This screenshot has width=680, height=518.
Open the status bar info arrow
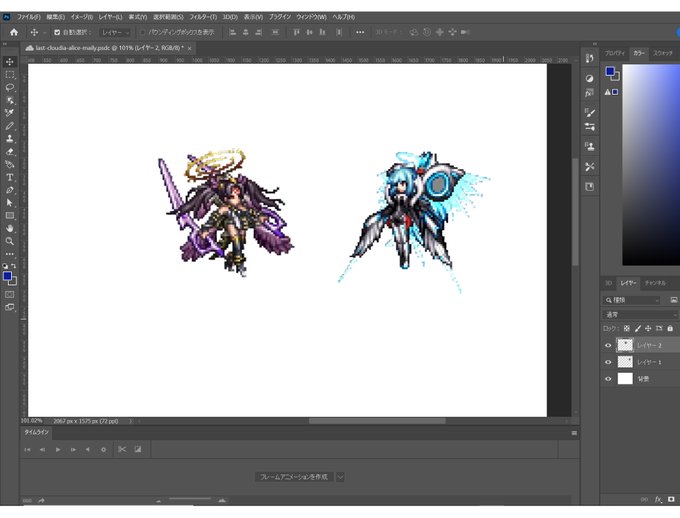click(x=130, y=421)
